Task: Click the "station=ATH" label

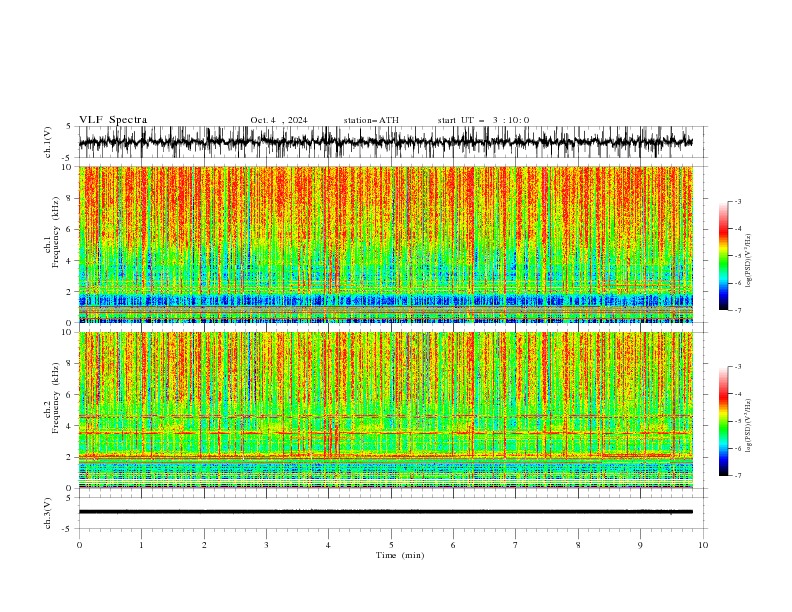Action: pos(371,120)
